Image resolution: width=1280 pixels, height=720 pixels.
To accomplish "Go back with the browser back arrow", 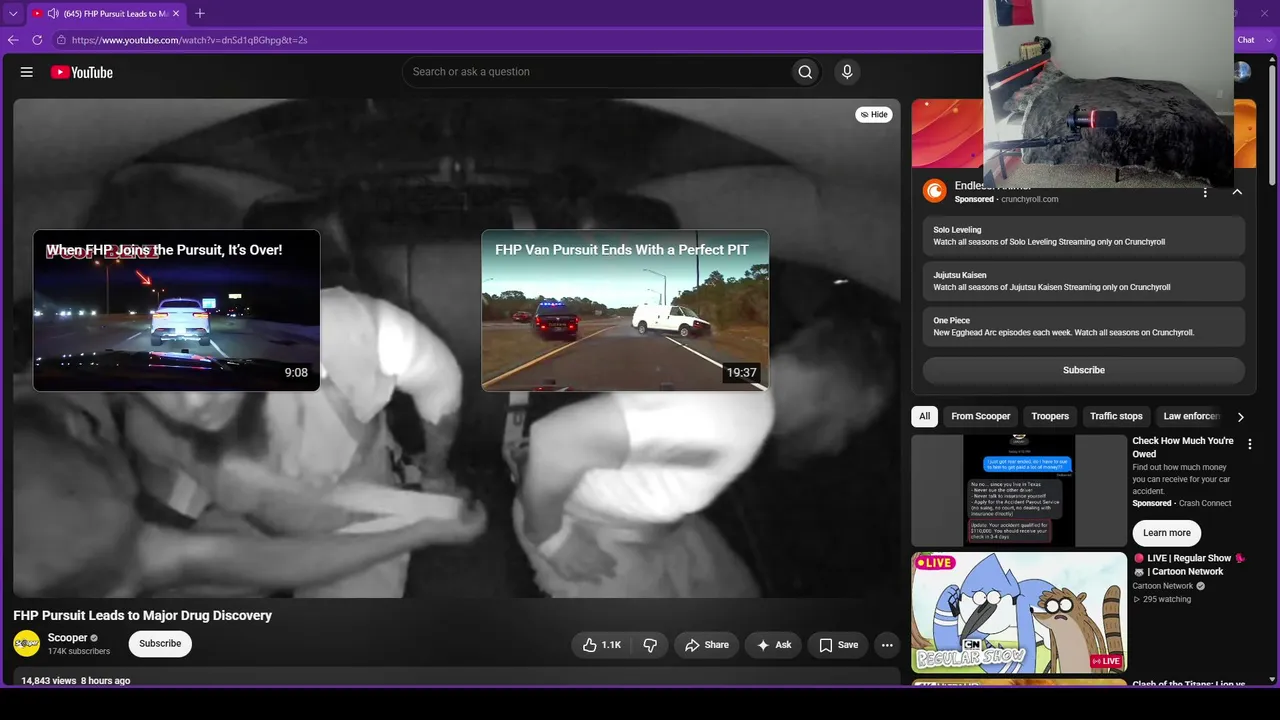I will click(13, 40).
